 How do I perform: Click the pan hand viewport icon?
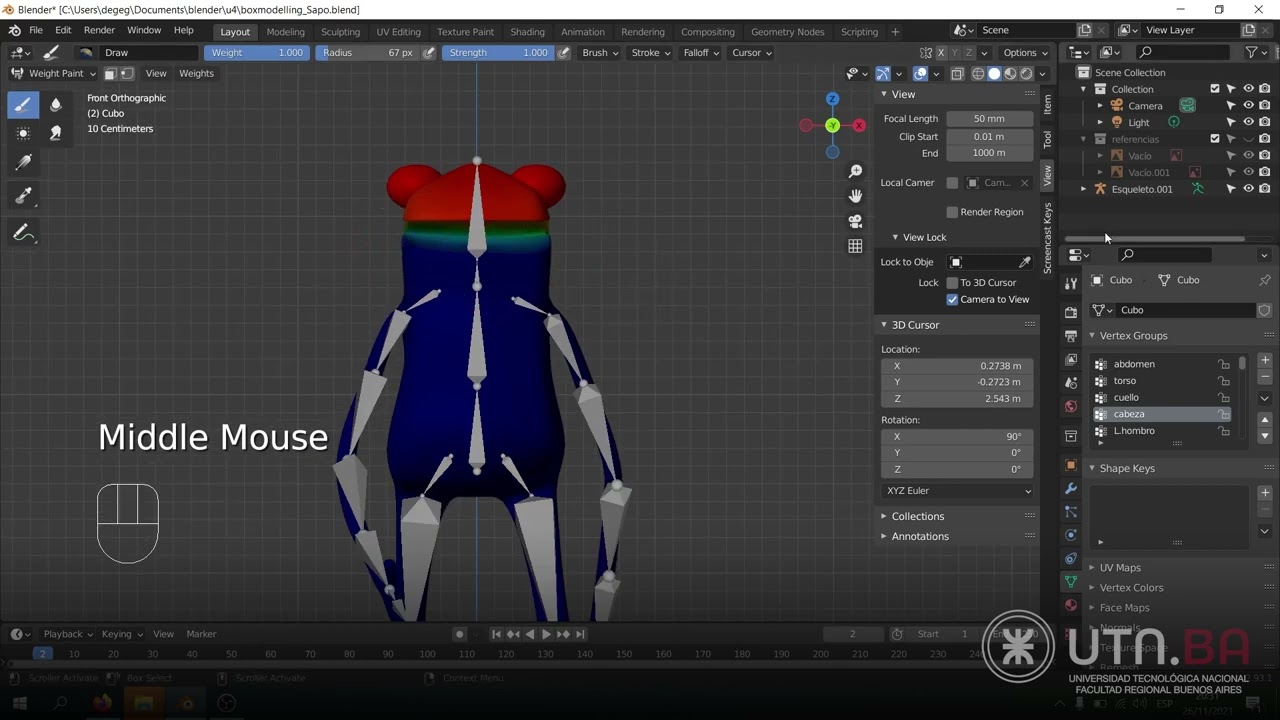point(855,196)
